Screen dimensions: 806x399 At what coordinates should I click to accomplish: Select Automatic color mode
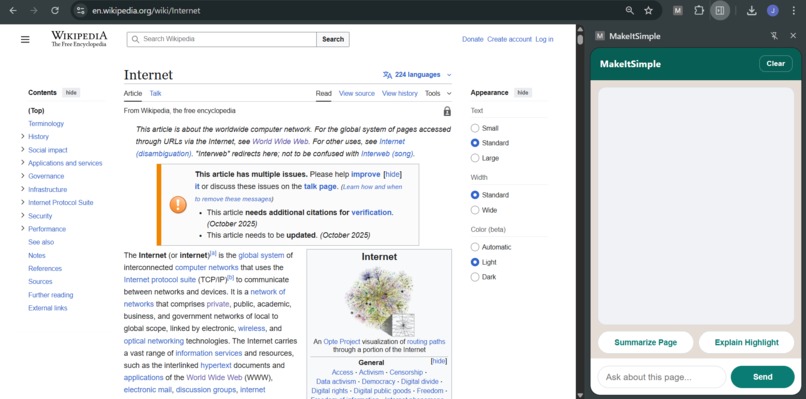(475, 247)
